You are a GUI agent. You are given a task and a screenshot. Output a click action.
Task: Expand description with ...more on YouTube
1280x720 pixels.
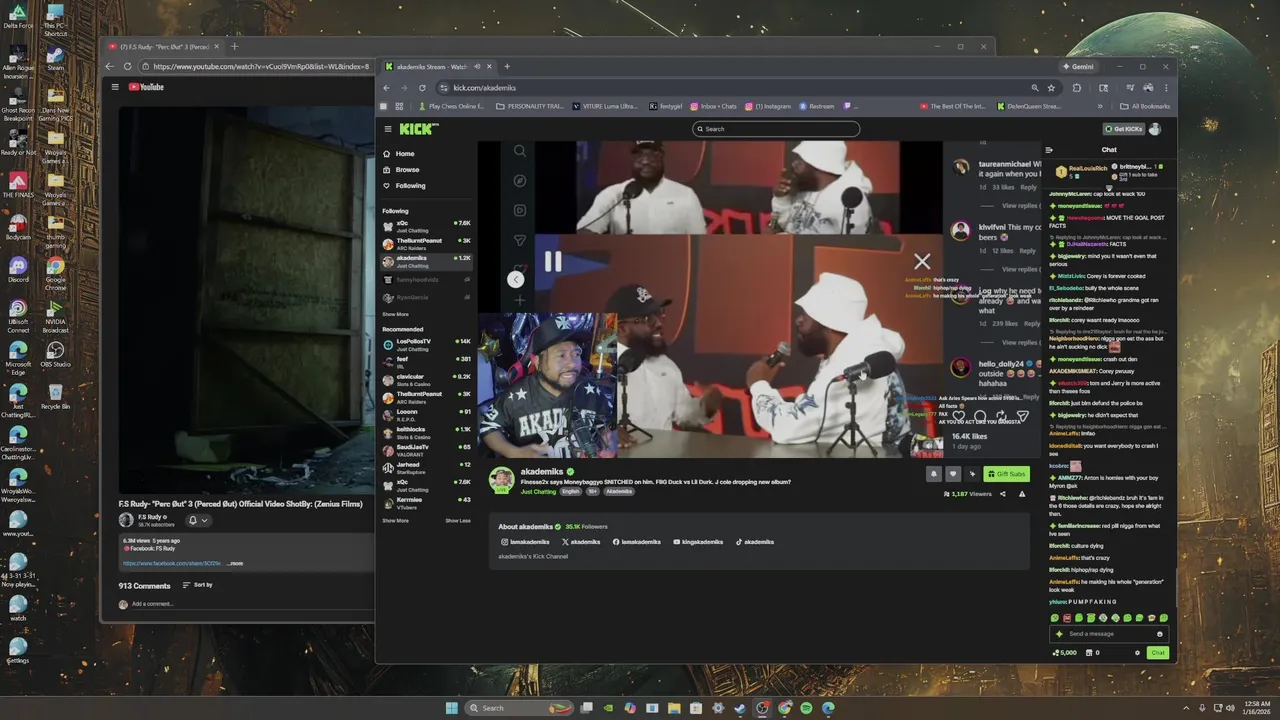[x=236, y=563]
